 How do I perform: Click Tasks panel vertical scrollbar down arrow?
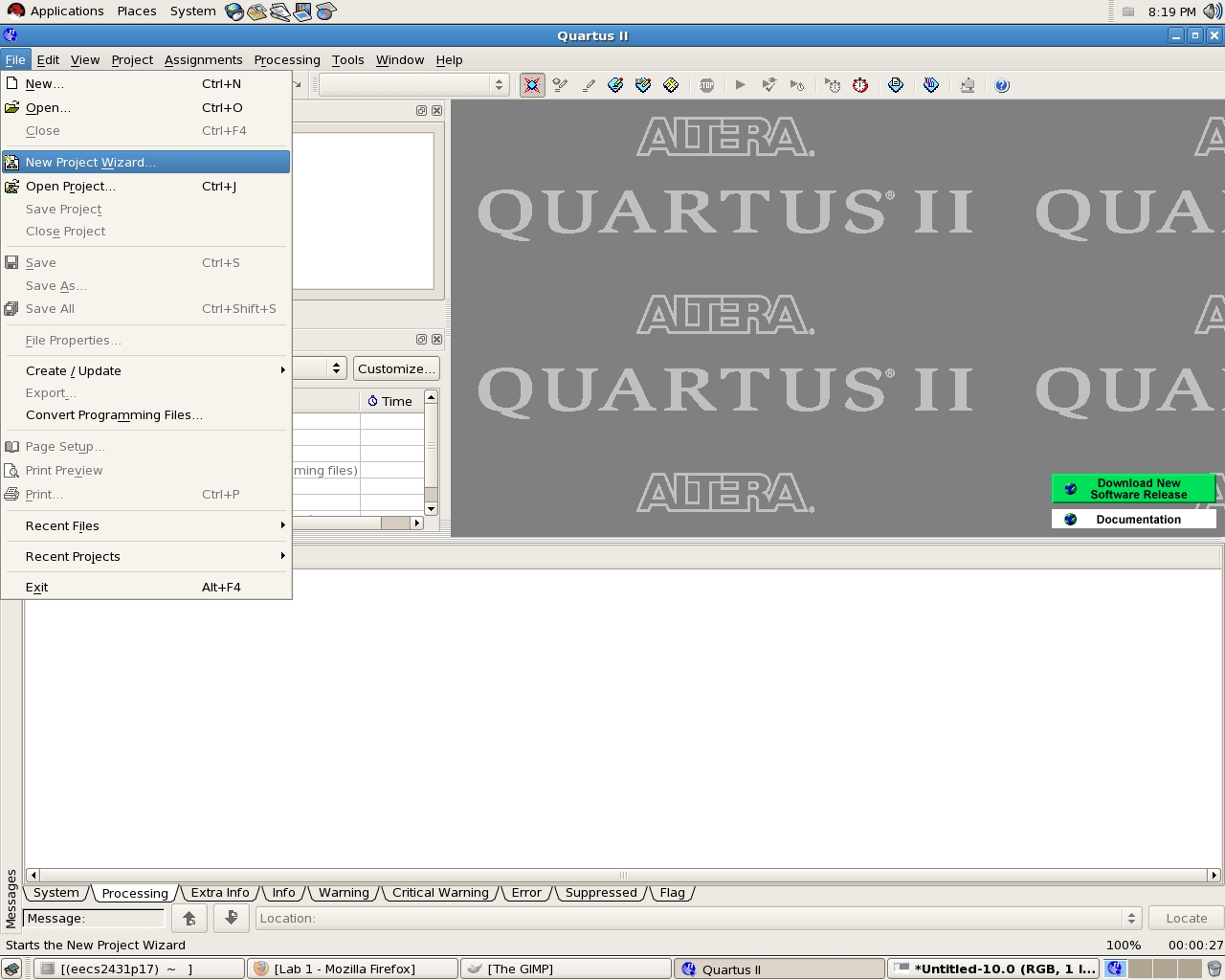tap(431, 509)
